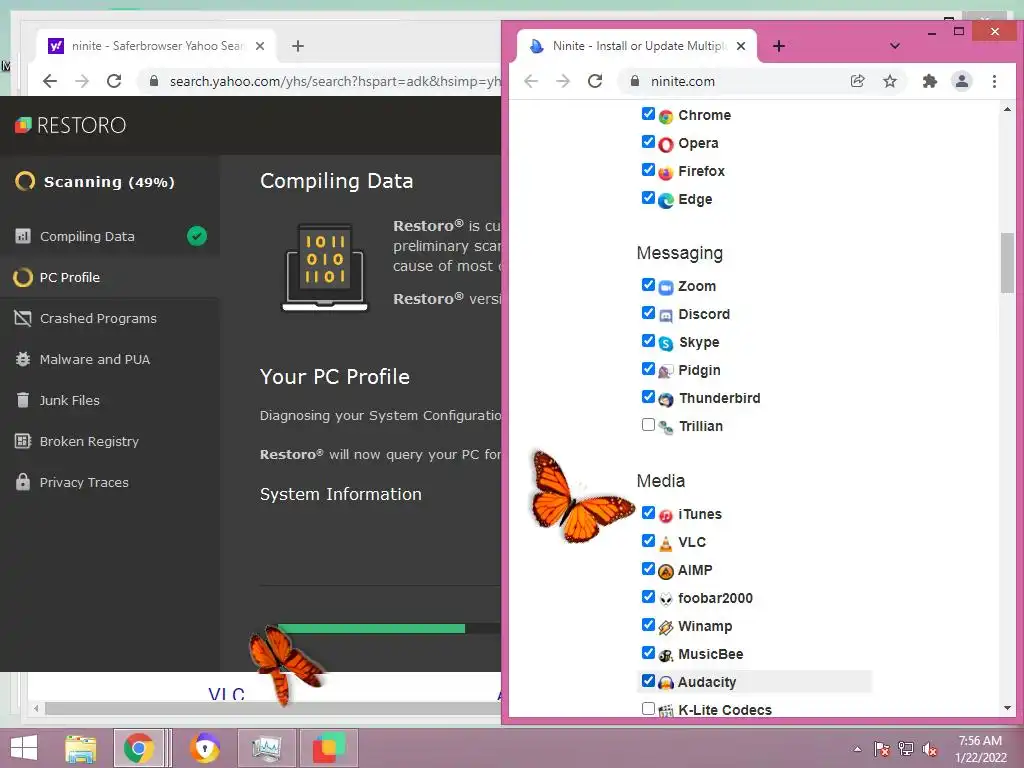Uncheck the Discord checkbox
Screen dimensions: 1024x768
648,313
